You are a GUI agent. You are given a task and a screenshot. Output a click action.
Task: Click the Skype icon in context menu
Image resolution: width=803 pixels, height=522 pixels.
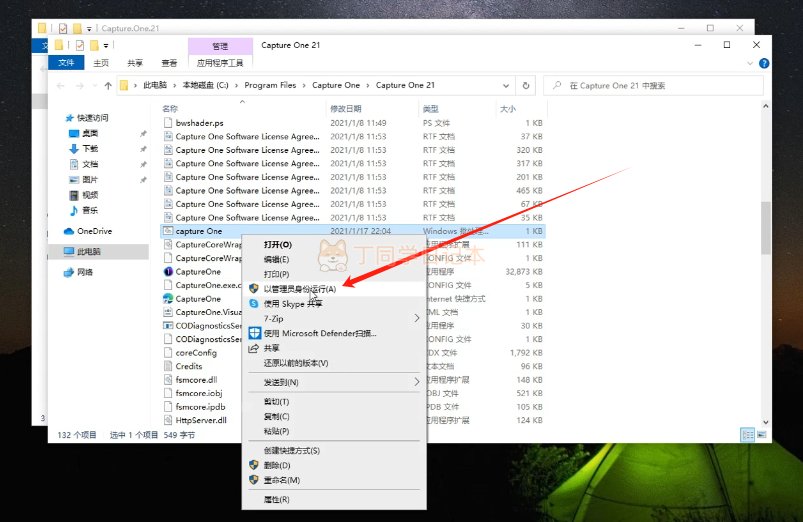tap(254, 303)
